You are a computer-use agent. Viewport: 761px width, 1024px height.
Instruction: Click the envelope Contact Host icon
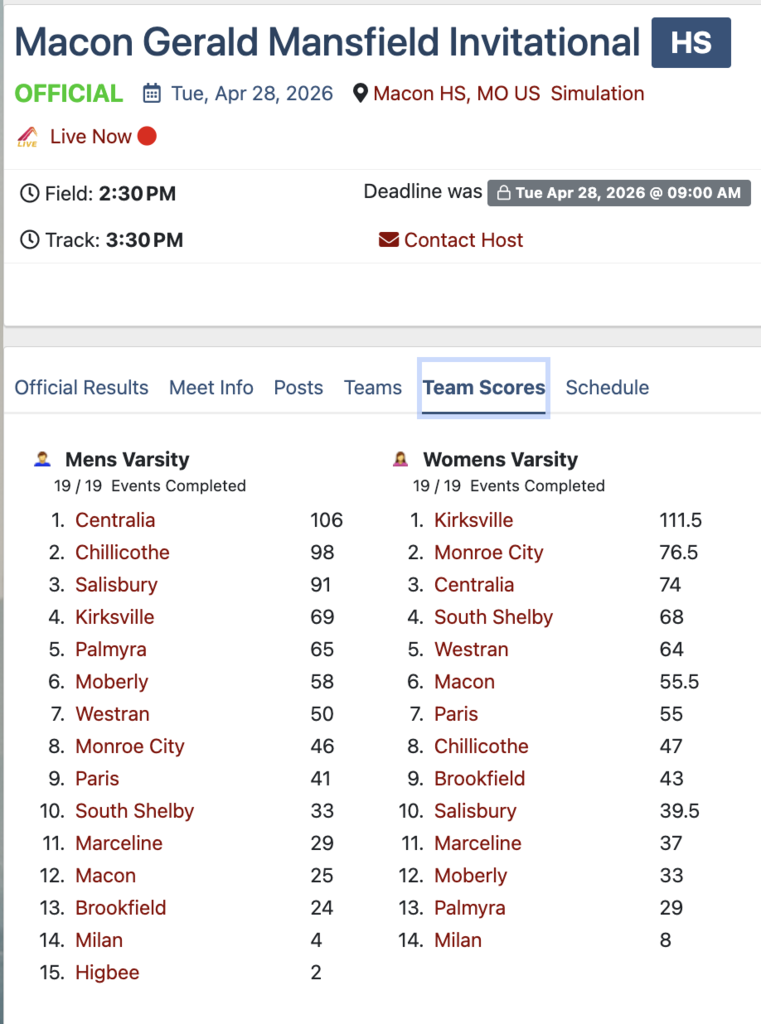pyautogui.click(x=389, y=240)
